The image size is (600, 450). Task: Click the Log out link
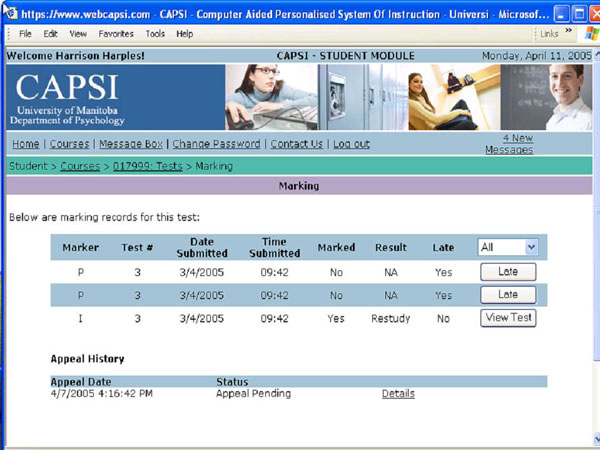351,144
